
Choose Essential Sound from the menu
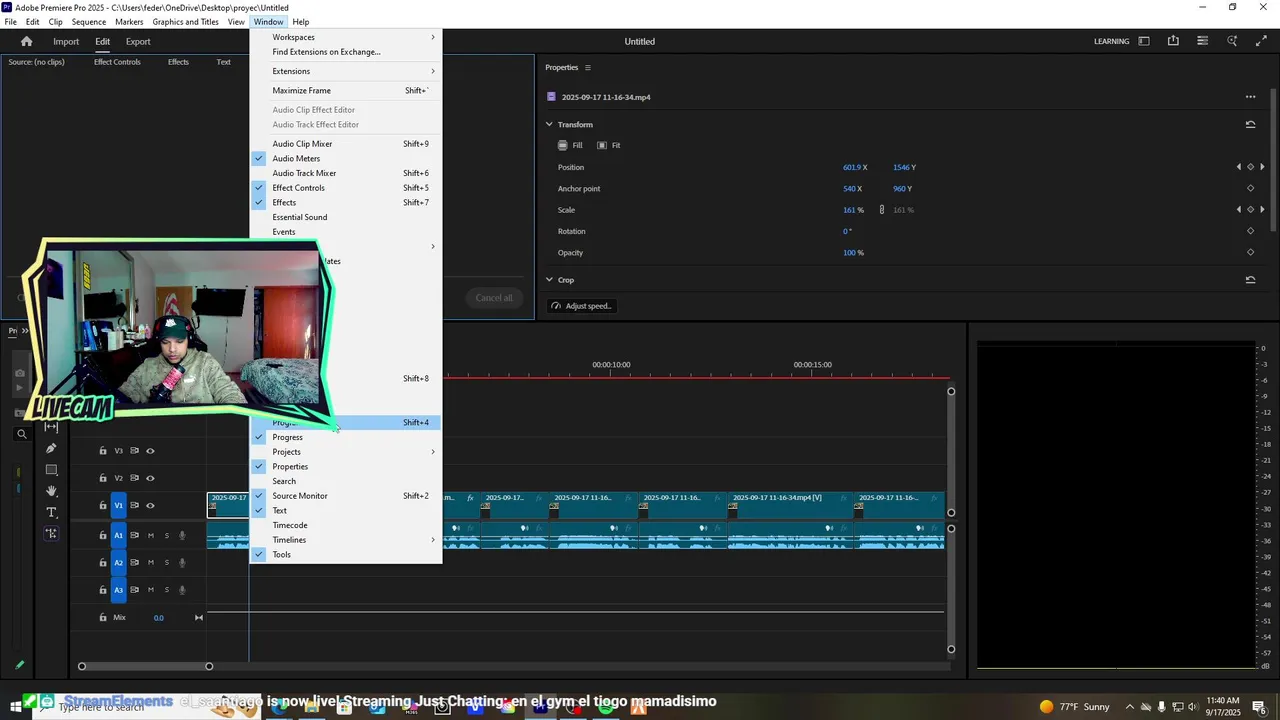(345, 217)
